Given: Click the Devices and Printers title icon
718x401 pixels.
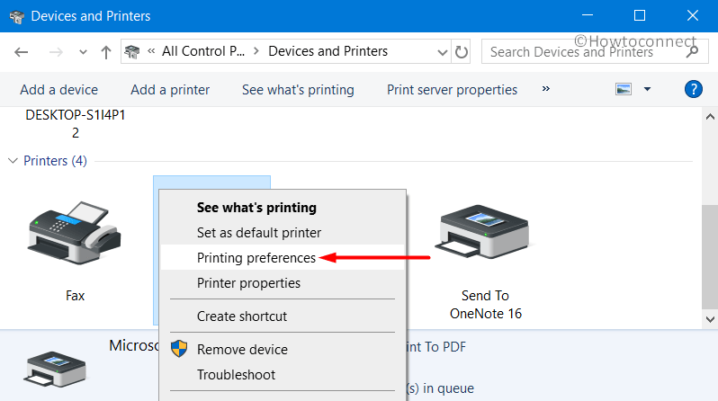Looking at the screenshot, I should click(17, 16).
